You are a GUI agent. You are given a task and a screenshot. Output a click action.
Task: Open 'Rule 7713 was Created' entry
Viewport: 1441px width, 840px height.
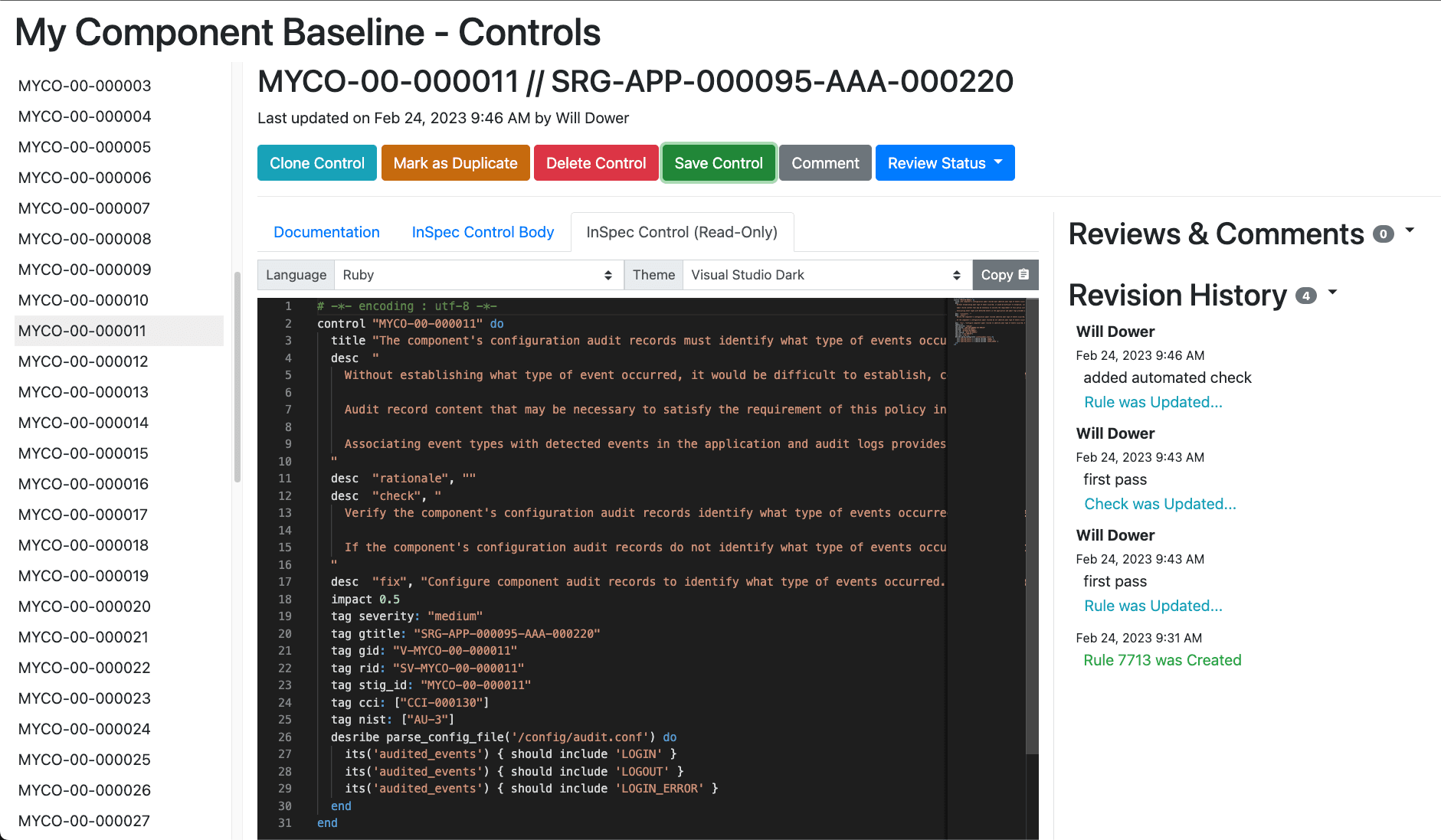1162,659
